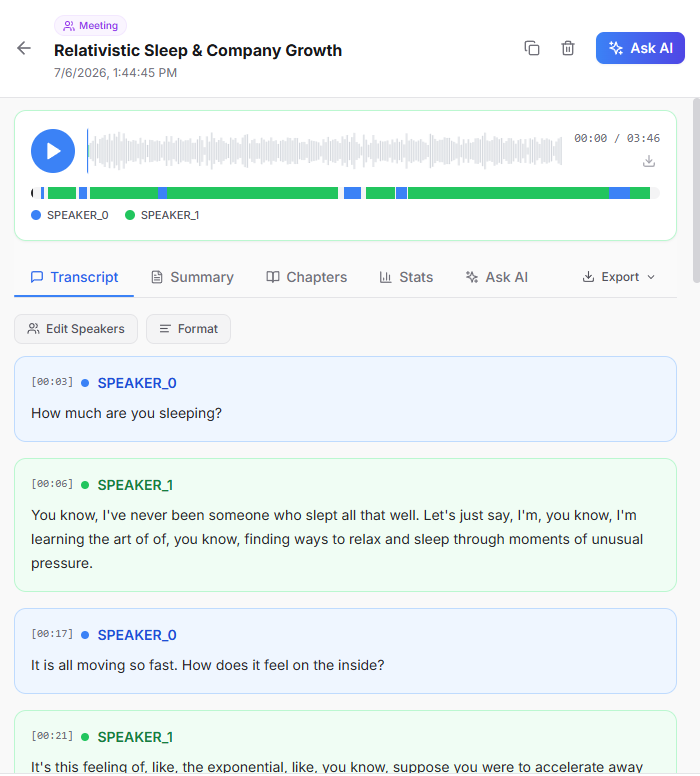
Task: Click the Edit Speakers button
Action: coord(76,329)
